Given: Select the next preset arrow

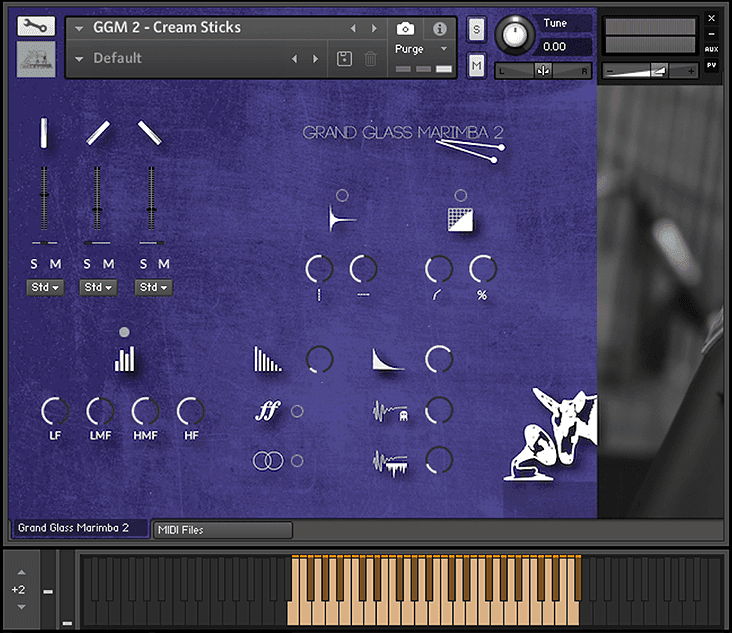Looking at the screenshot, I should coord(316,59).
